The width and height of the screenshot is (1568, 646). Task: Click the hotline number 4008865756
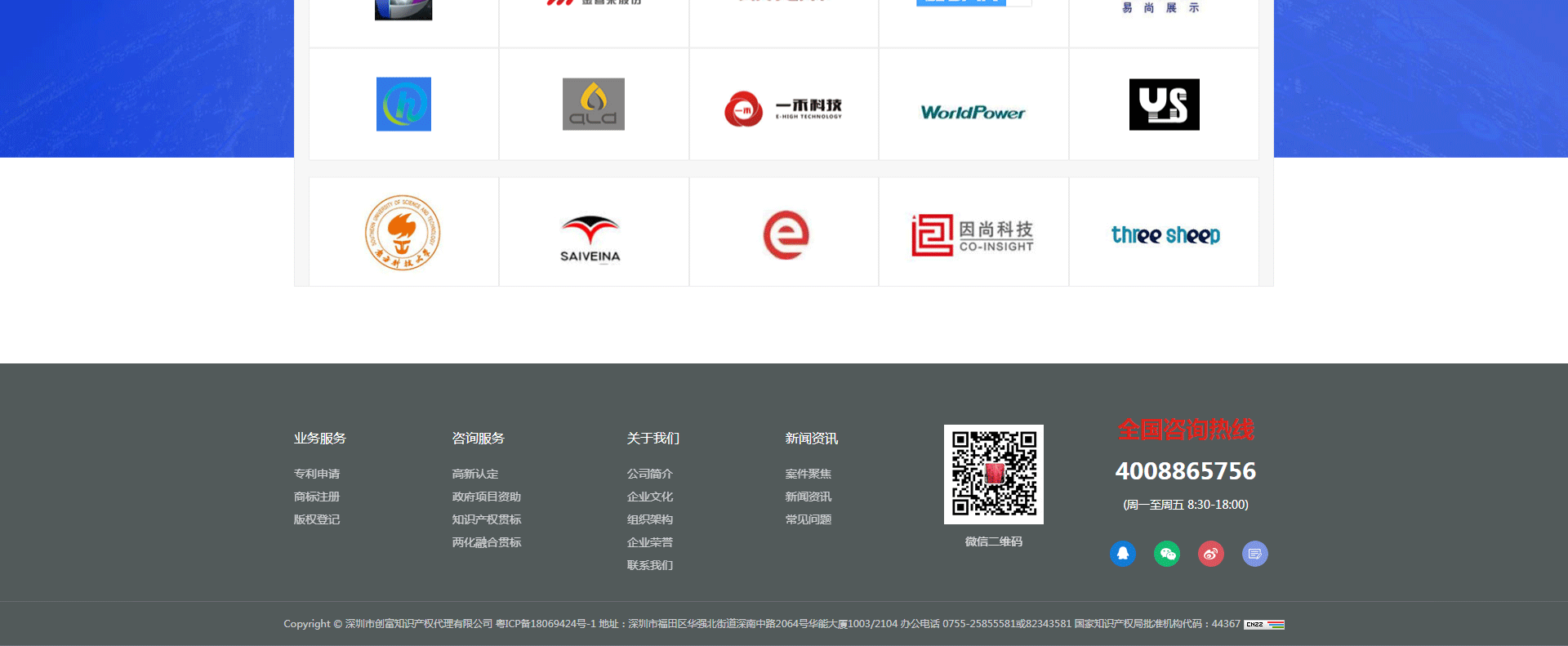click(x=1186, y=471)
